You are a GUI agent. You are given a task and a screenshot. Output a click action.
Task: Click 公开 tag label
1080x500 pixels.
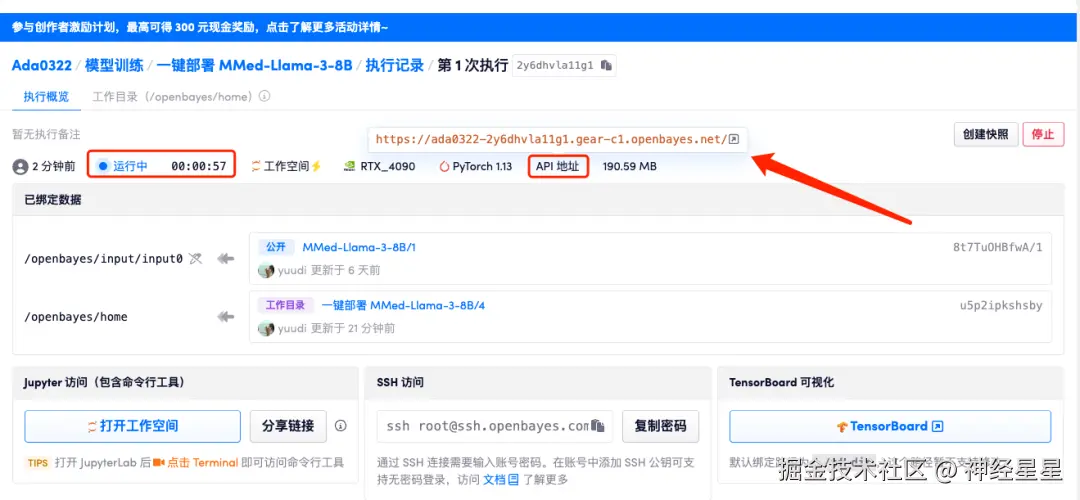(x=276, y=247)
